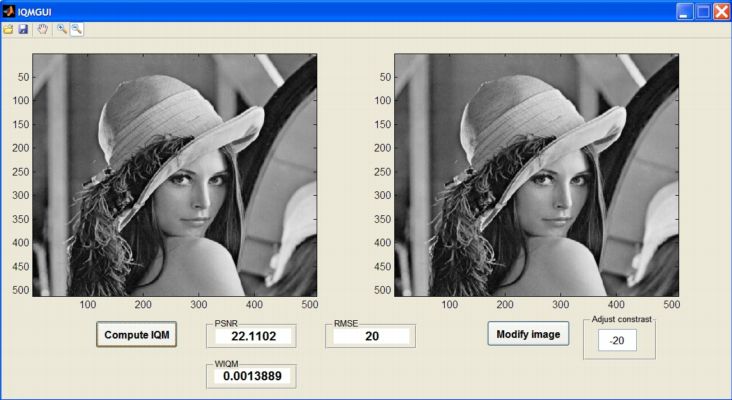Click the Adjust constrast panel label

pos(621,319)
